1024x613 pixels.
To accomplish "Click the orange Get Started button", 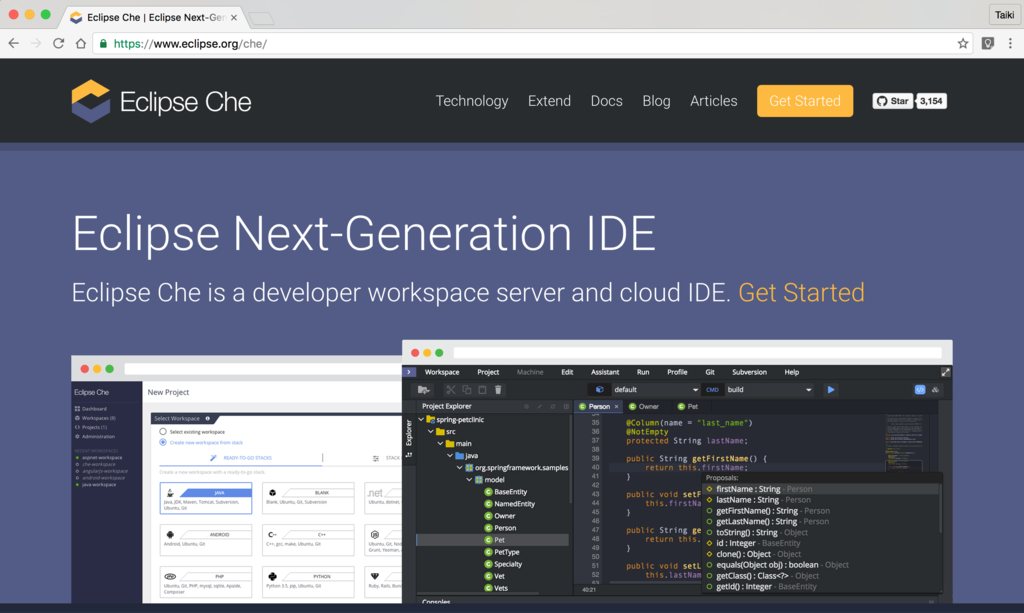I will tap(804, 100).
